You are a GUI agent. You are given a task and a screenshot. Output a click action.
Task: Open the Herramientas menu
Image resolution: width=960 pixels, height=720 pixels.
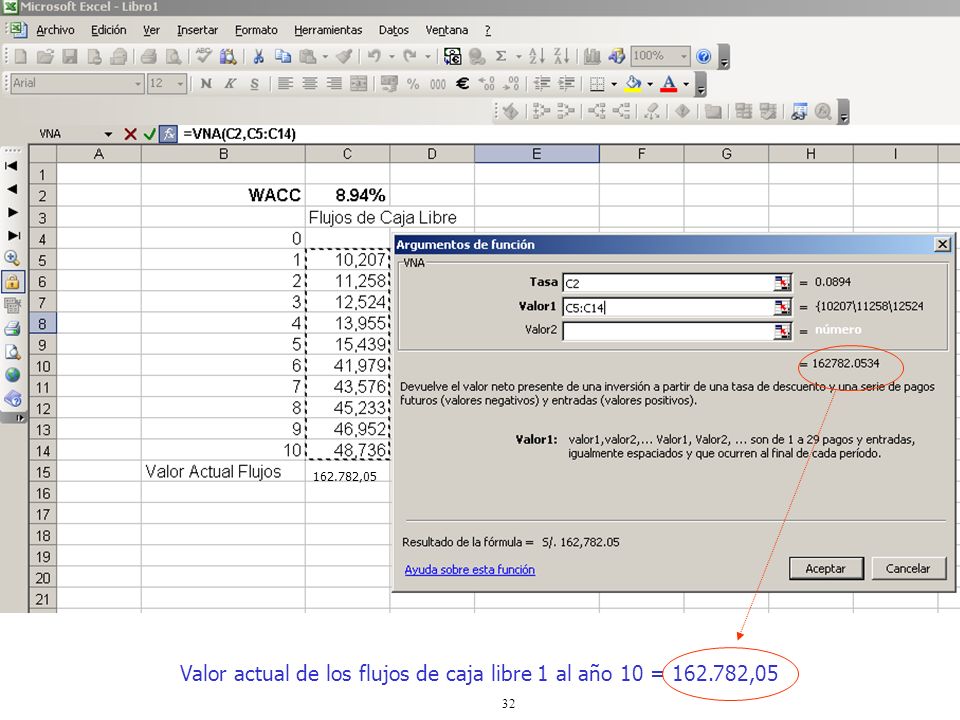tap(328, 30)
